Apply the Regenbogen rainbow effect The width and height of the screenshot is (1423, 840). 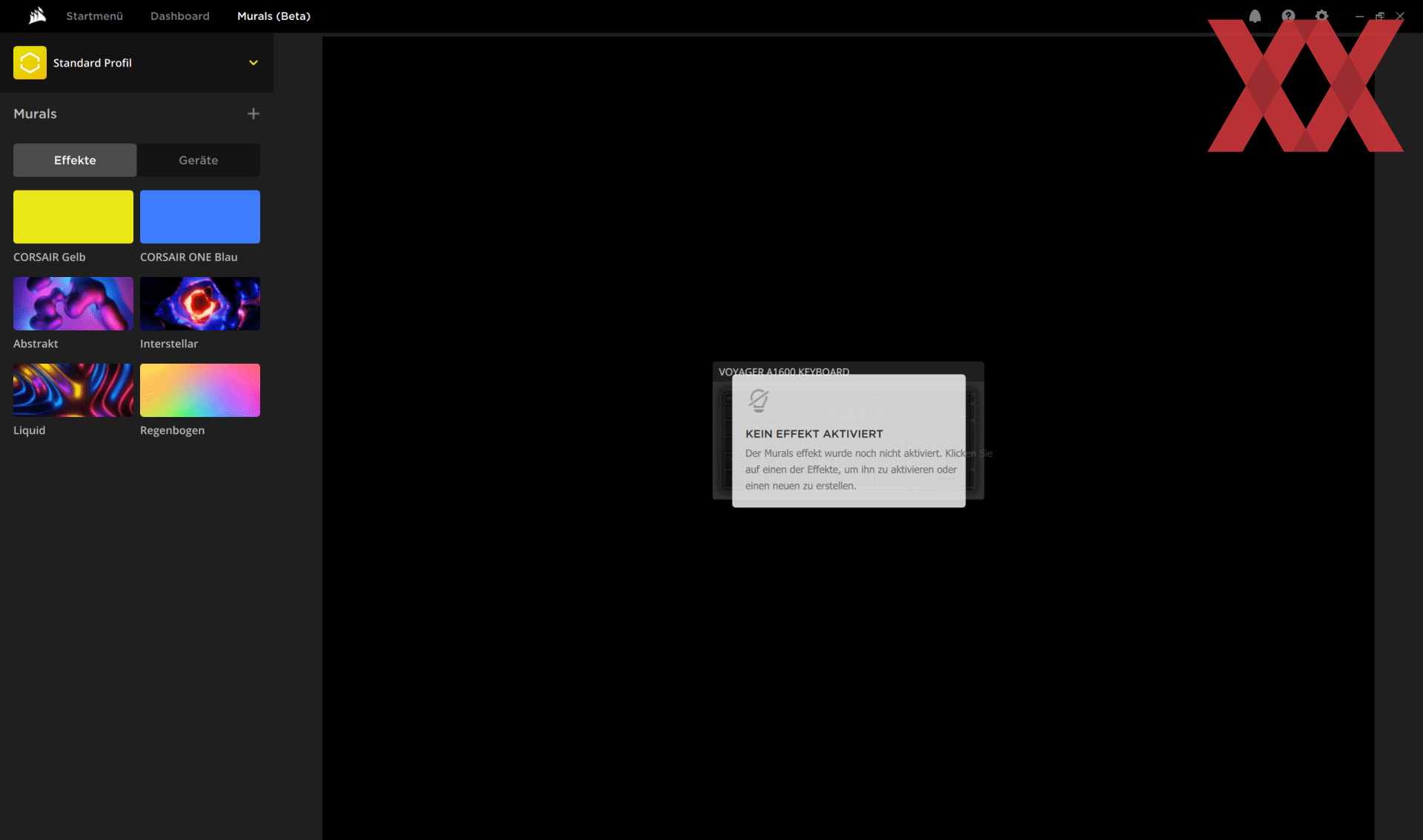tap(200, 390)
